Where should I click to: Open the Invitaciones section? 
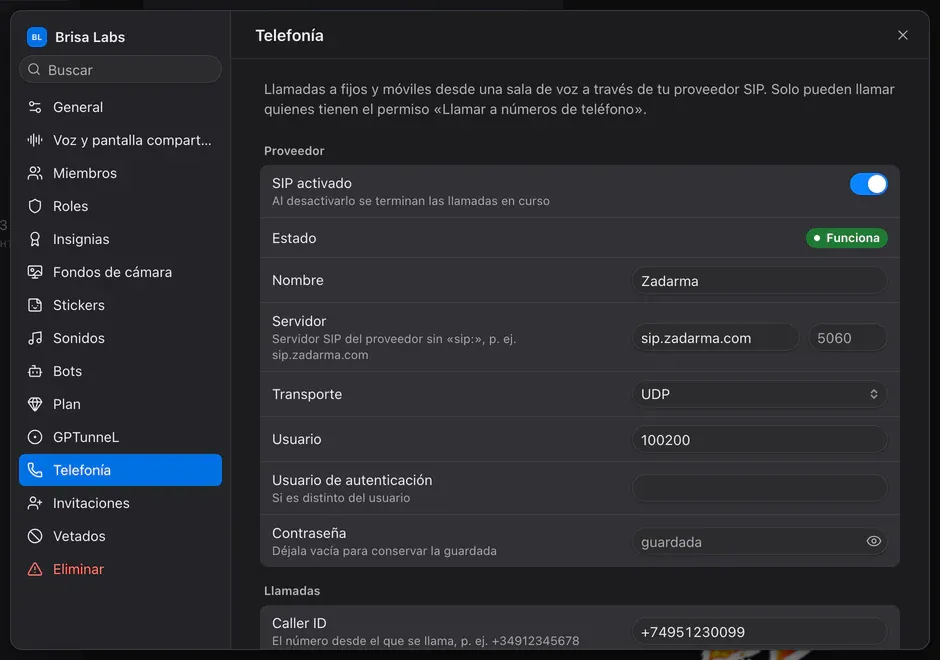(120, 503)
